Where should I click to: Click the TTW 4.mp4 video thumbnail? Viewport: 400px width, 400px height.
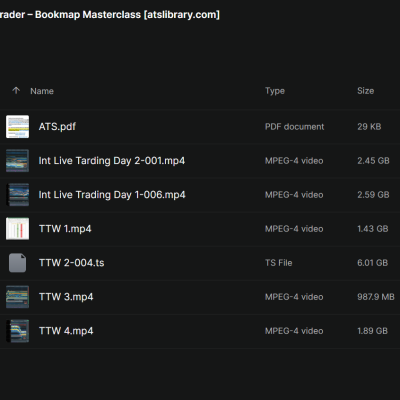(x=17, y=331)
